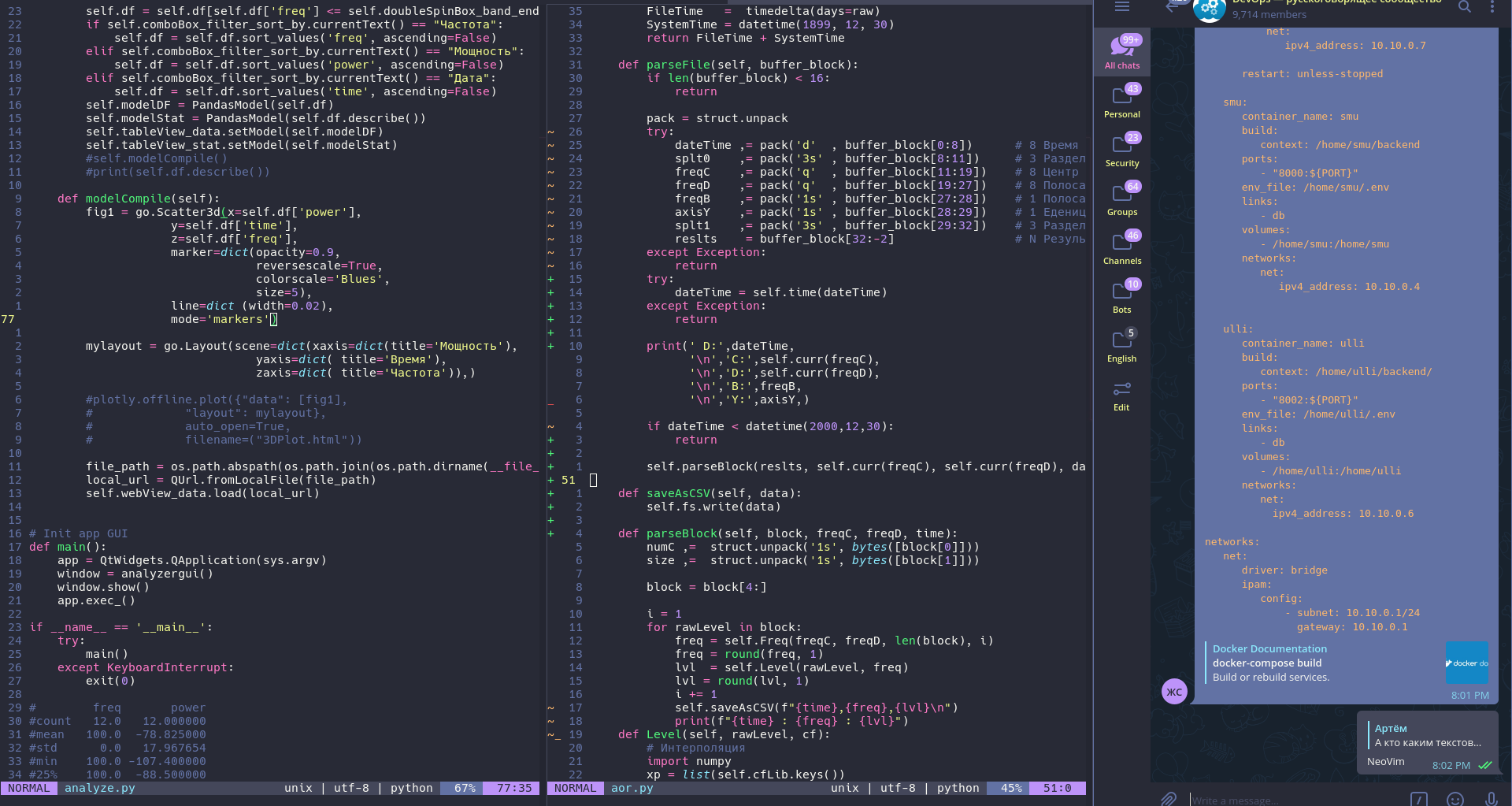Click the 'gateway: 10.10.0.1' line
This screenshot has width=1512, height=806.
[1352, 627]
